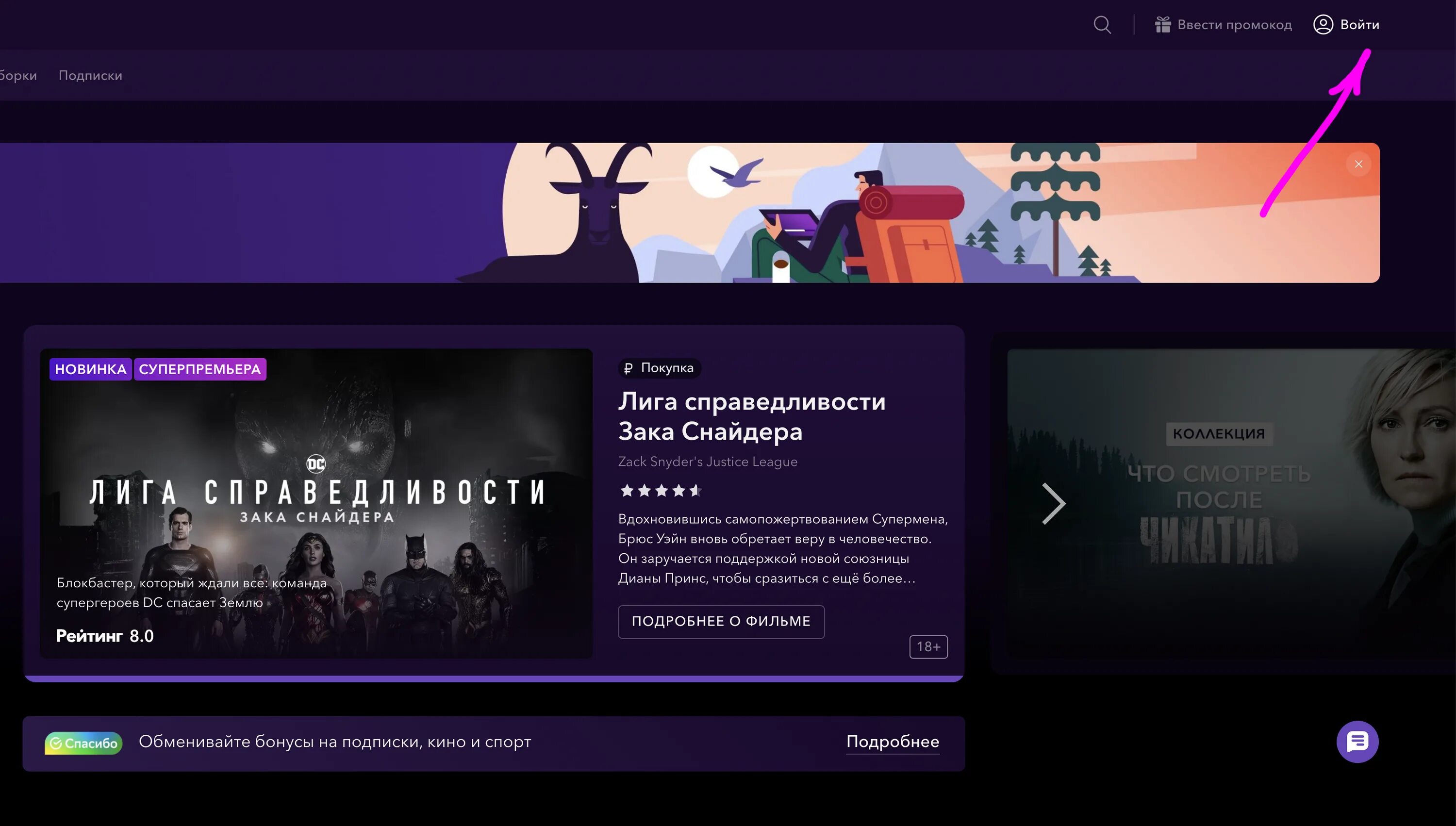Advance carousel with the right chevron

[1054, 504]
